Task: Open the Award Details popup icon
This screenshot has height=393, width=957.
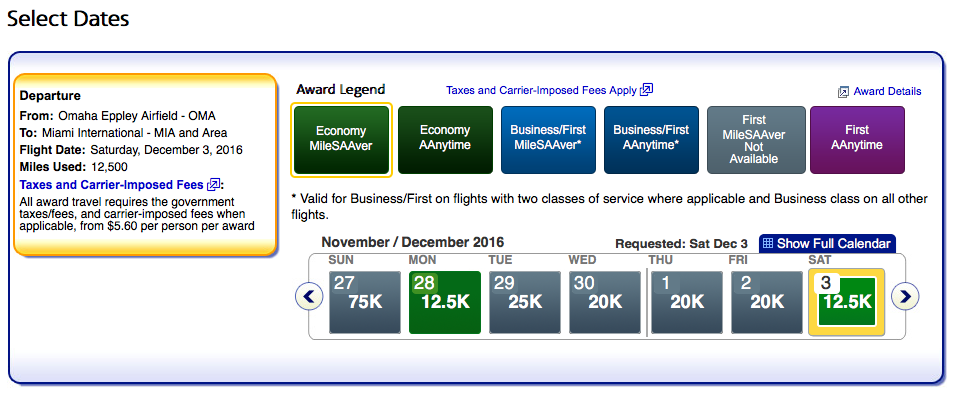Action: 843,92
